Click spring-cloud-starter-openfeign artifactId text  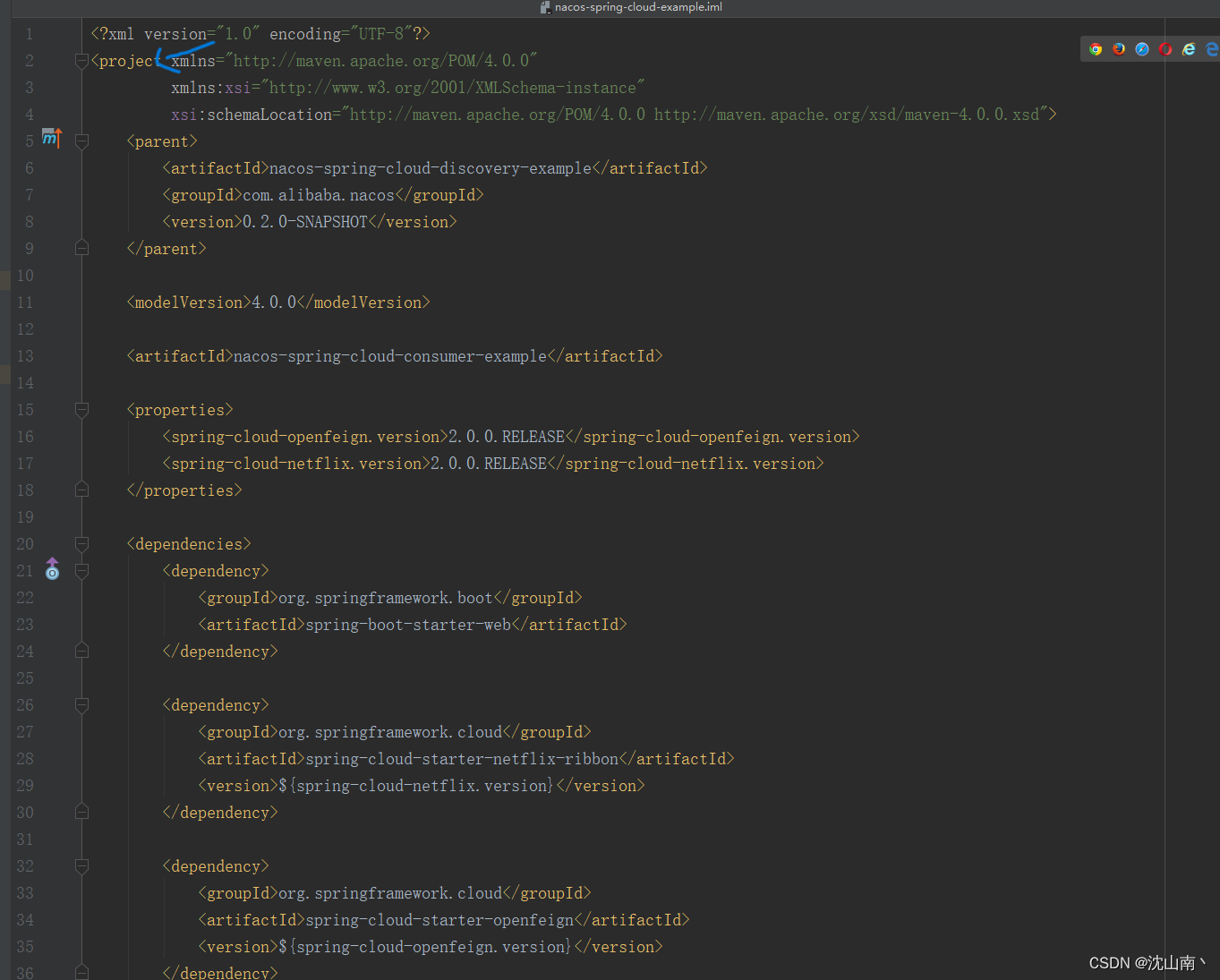tap(439, 920)
